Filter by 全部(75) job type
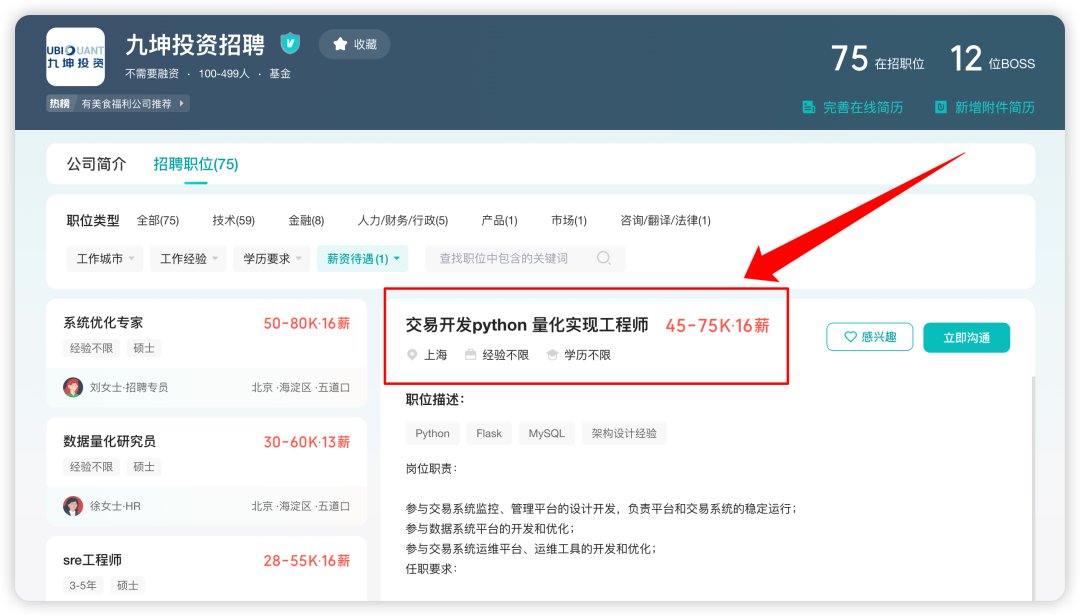Image resolution: width=1080 pixels, height=616 pixels. click(158, 220)
